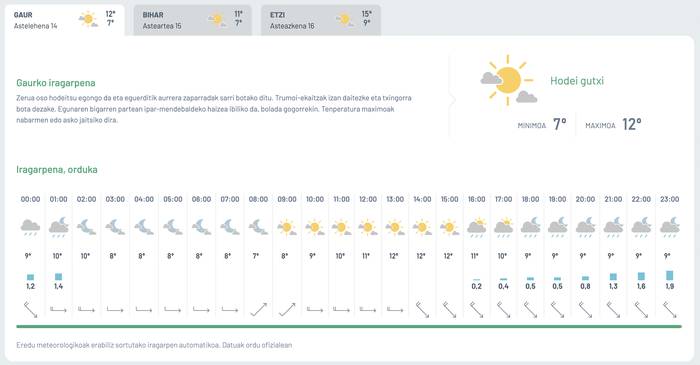Screen dimensions: 700x365
Task: Click the sun icon in BIHAR tab
Action: coord(217,20)
